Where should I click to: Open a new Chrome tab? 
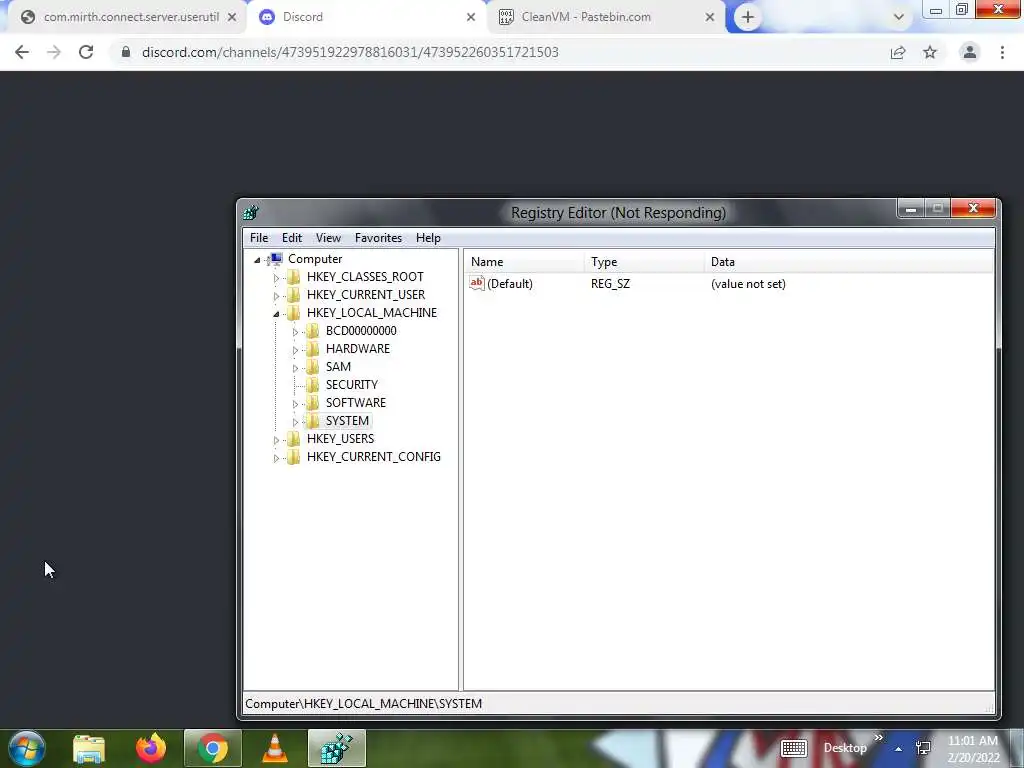[x=748, y=17]
